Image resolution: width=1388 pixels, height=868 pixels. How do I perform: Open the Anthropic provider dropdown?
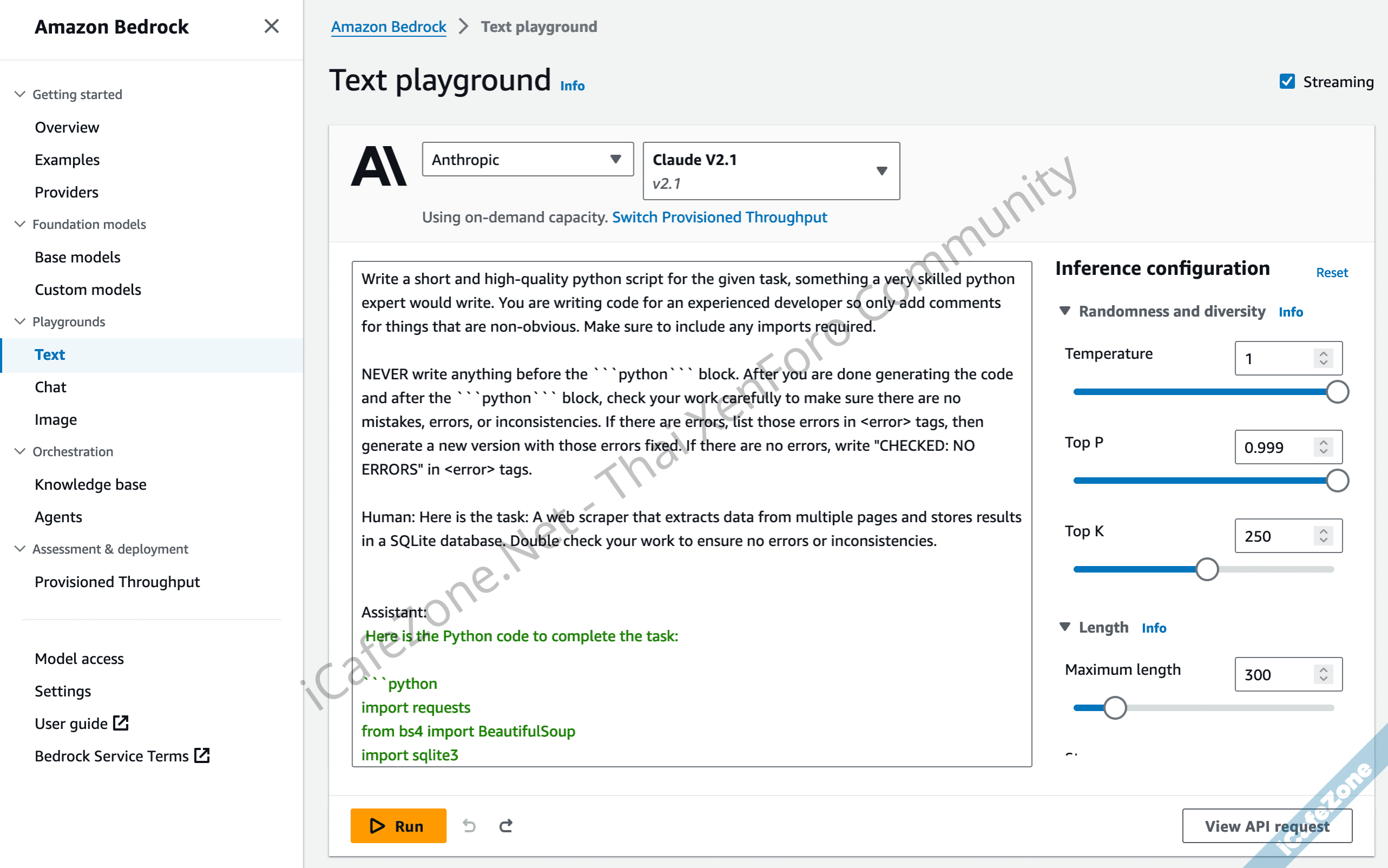coord(527,160)
